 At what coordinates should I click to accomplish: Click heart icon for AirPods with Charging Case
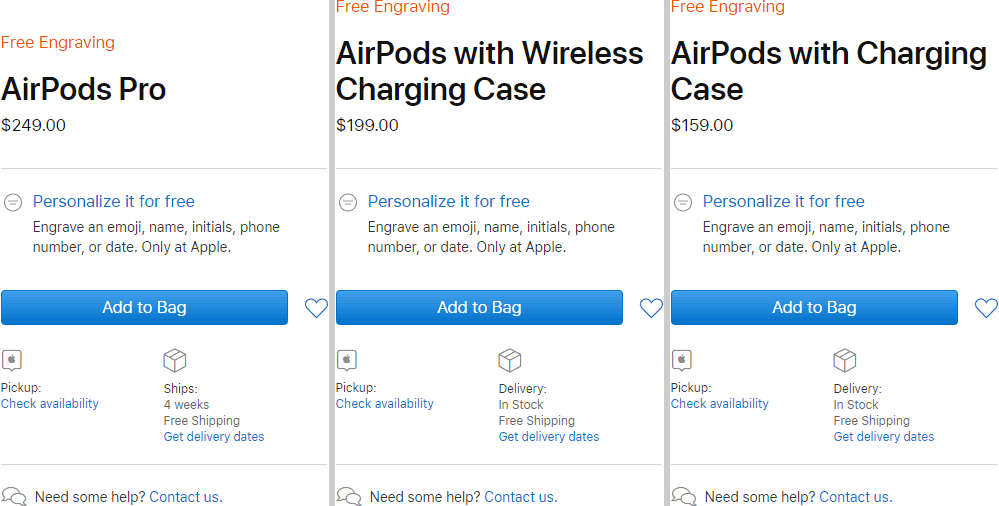986,308
